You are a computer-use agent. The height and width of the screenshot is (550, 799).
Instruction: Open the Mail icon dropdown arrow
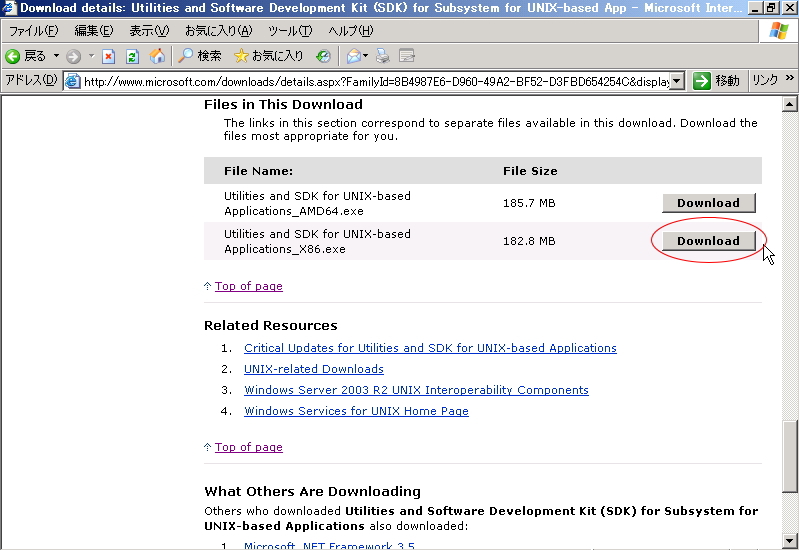pyautogui.click(x=365, y=56)
